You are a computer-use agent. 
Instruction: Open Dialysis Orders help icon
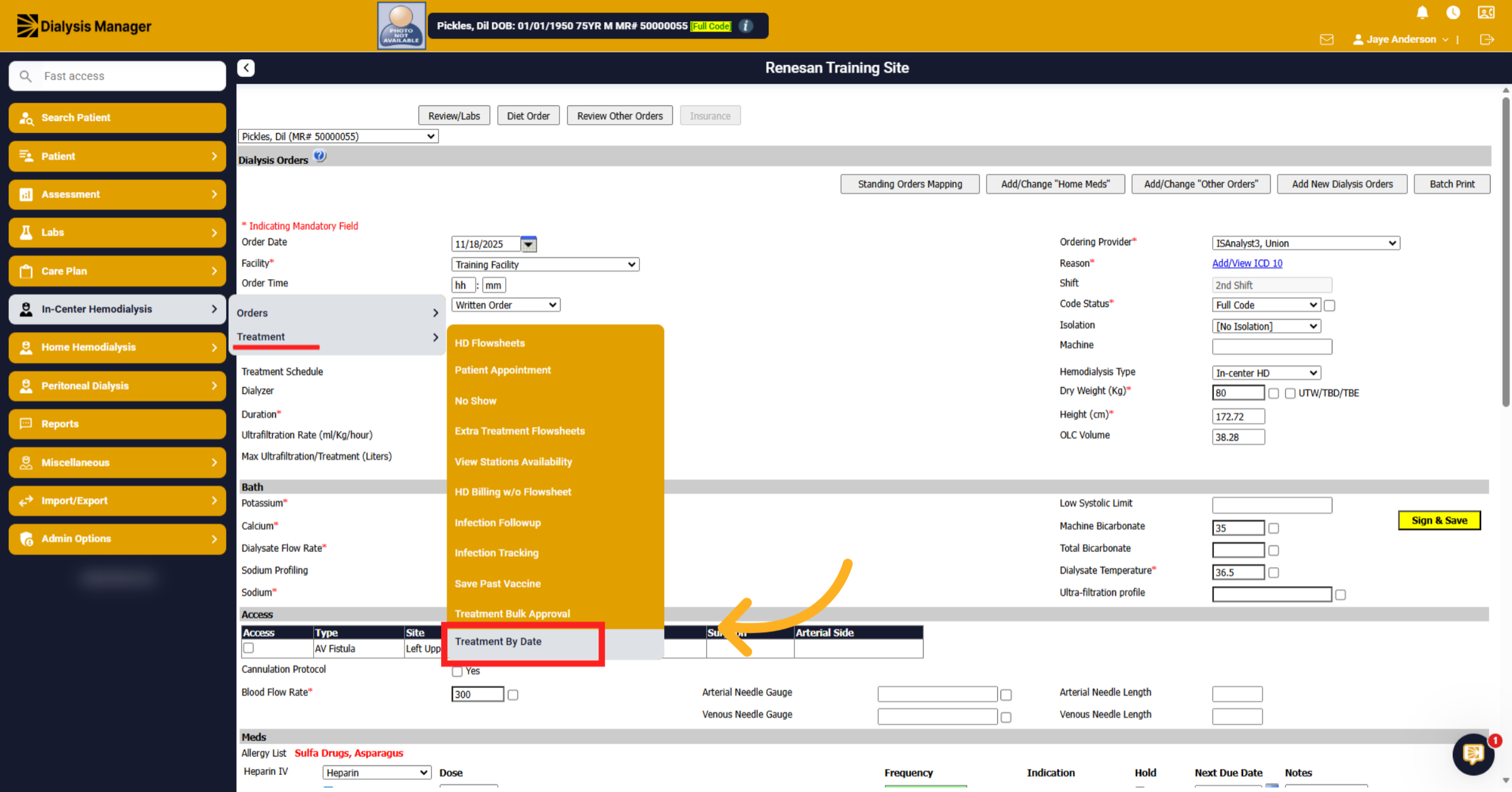coord(320,156)
